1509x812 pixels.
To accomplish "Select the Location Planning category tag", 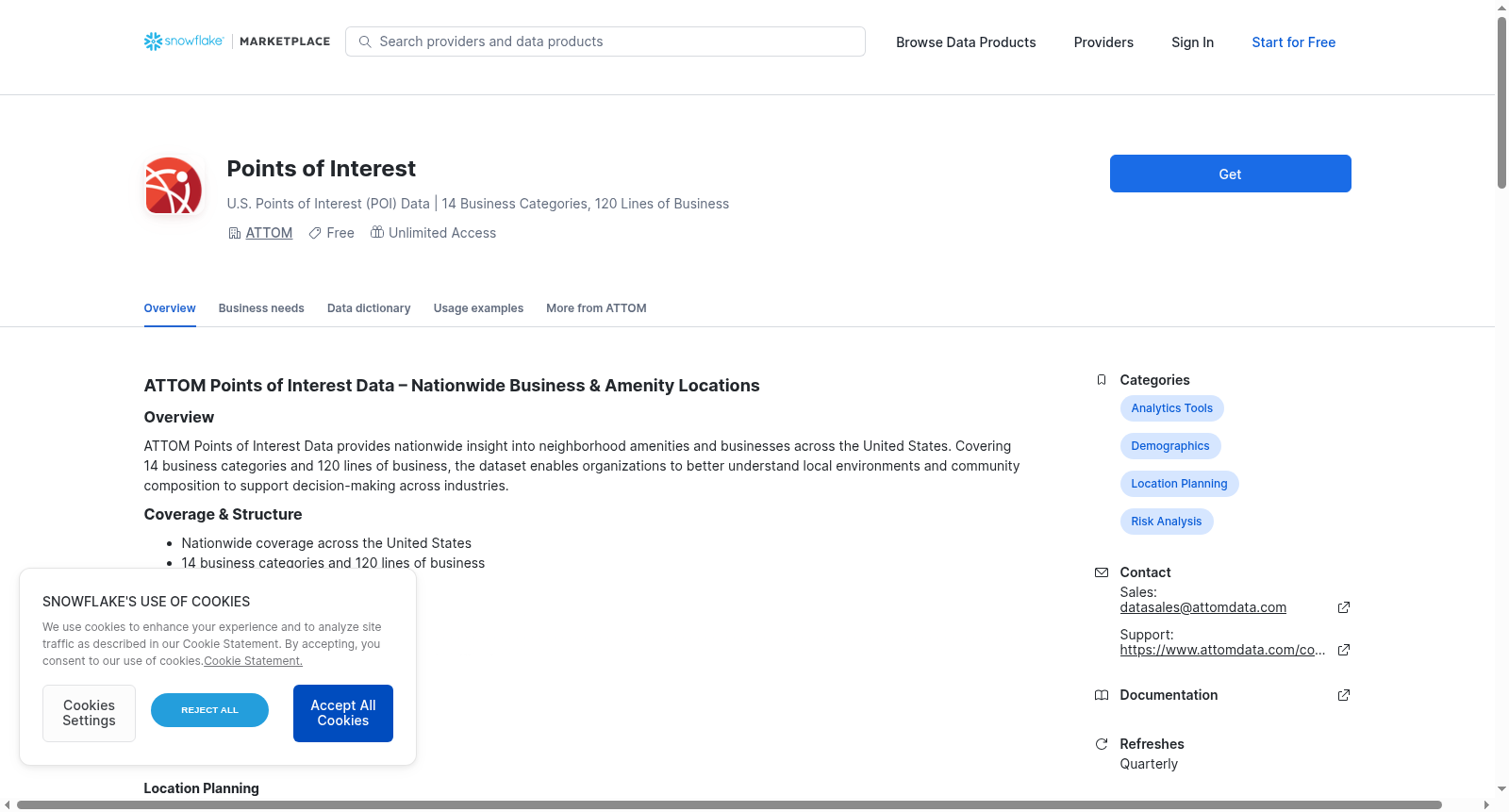I will click(1179, 484).
